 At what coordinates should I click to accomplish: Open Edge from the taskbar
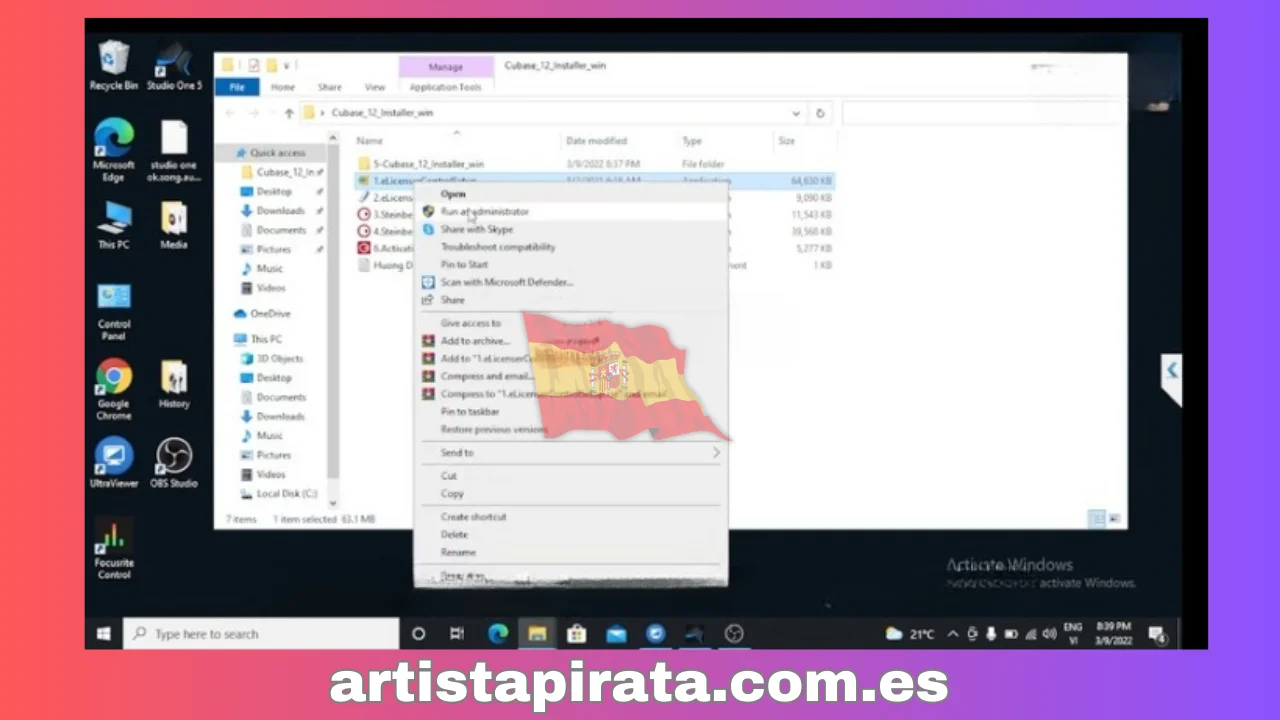tap(497, 633)
